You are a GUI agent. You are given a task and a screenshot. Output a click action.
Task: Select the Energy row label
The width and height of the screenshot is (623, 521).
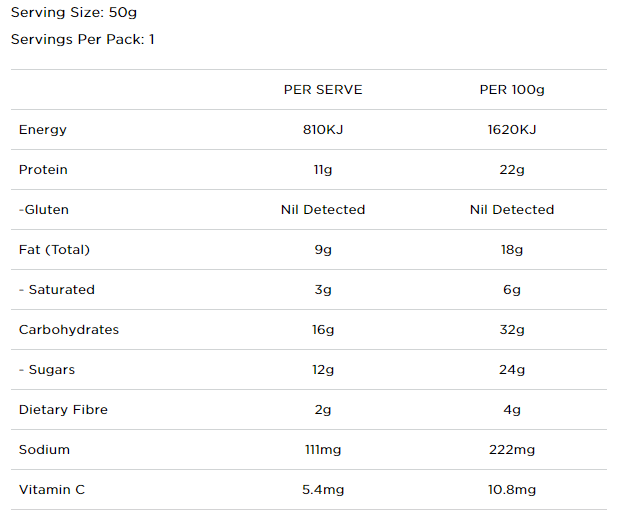pyautogui.click(x=43, y=130)
